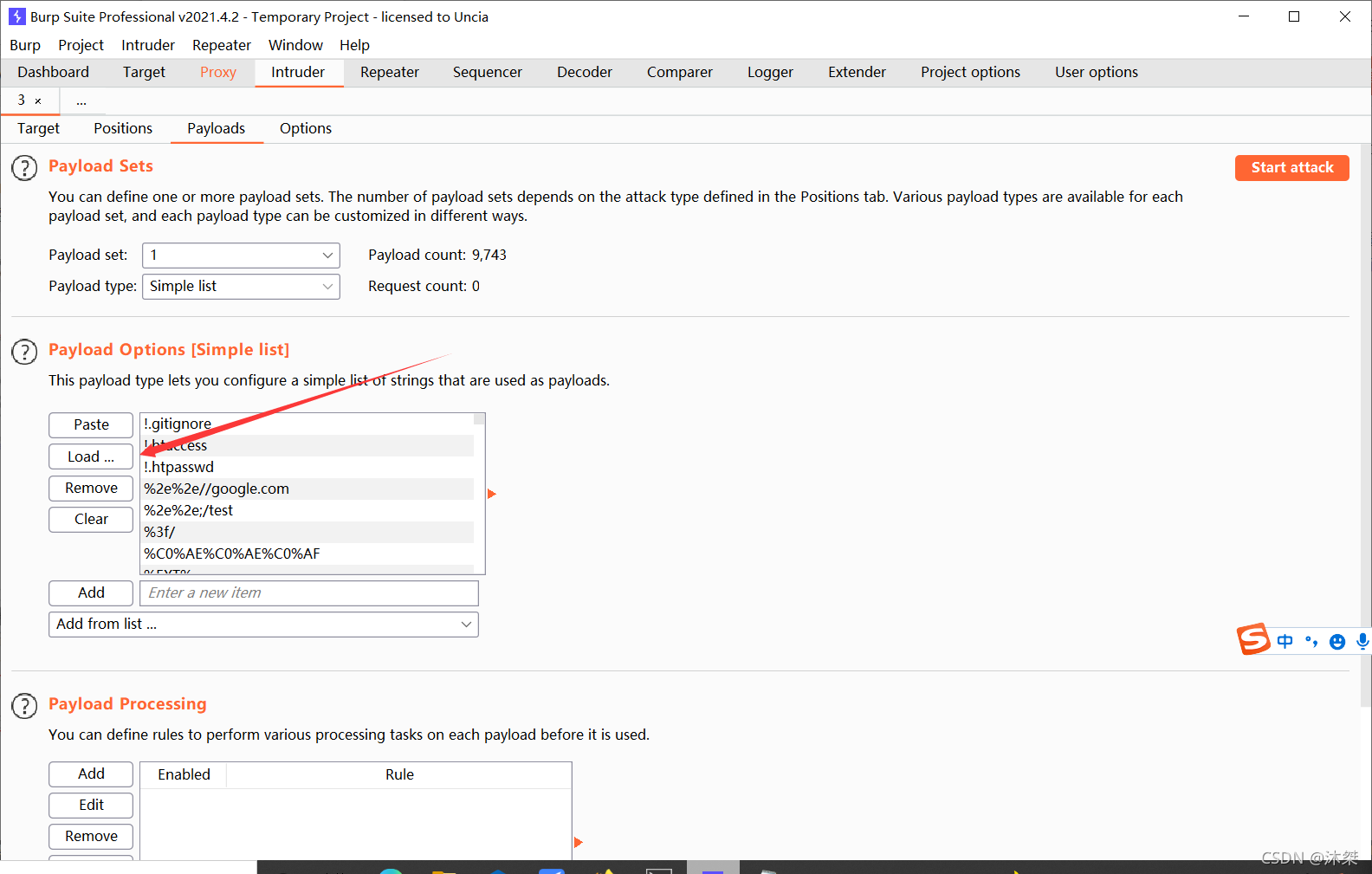Viewport: 1372px width, 874px height.
Task: Close the Intruder attack tab 3
Action: coord(38,101)
